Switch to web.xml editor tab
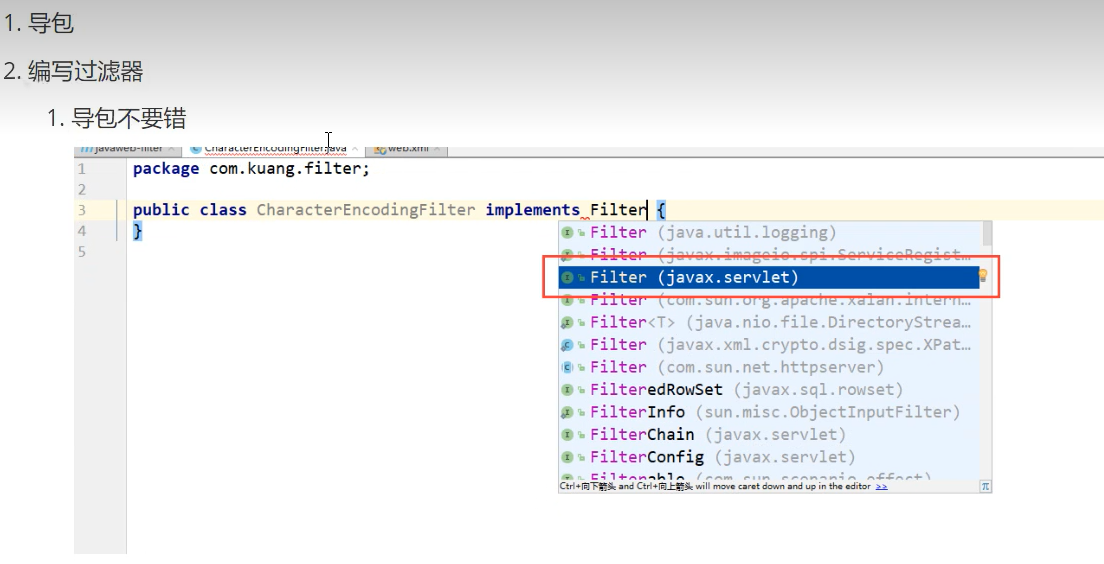 point(408,149)
